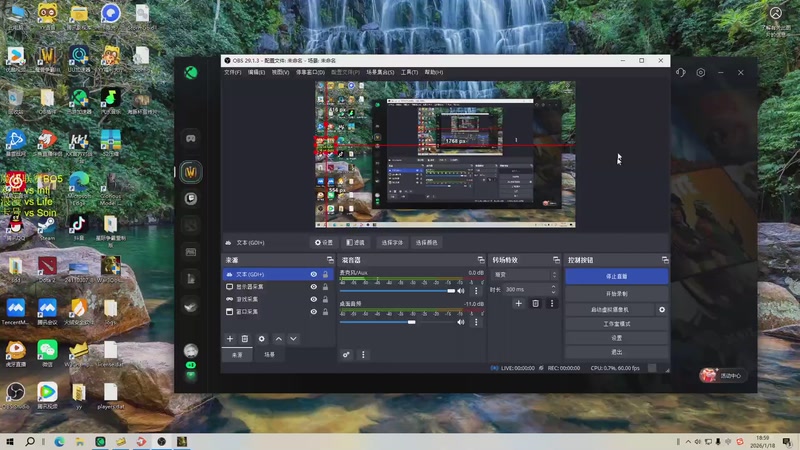Mute the 麦克风/Aux speaker icon
800x450 pixels.
463,291
